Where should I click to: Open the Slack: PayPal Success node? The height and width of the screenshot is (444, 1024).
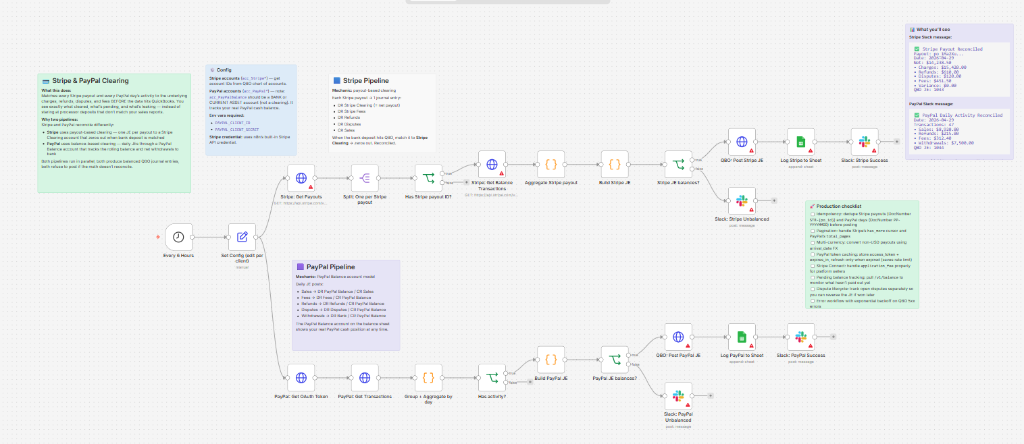(801, 337)
